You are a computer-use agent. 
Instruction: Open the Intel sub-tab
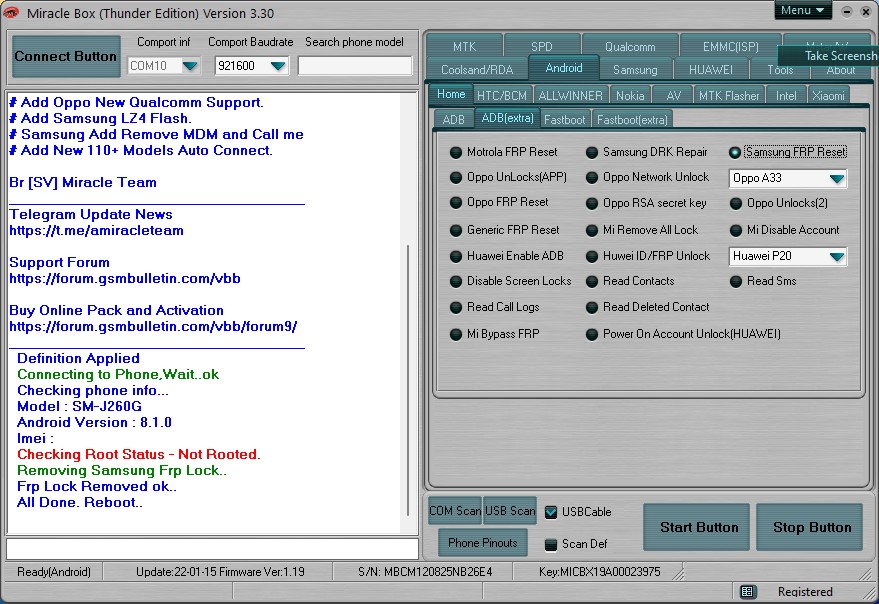click(x=786, y=96)
